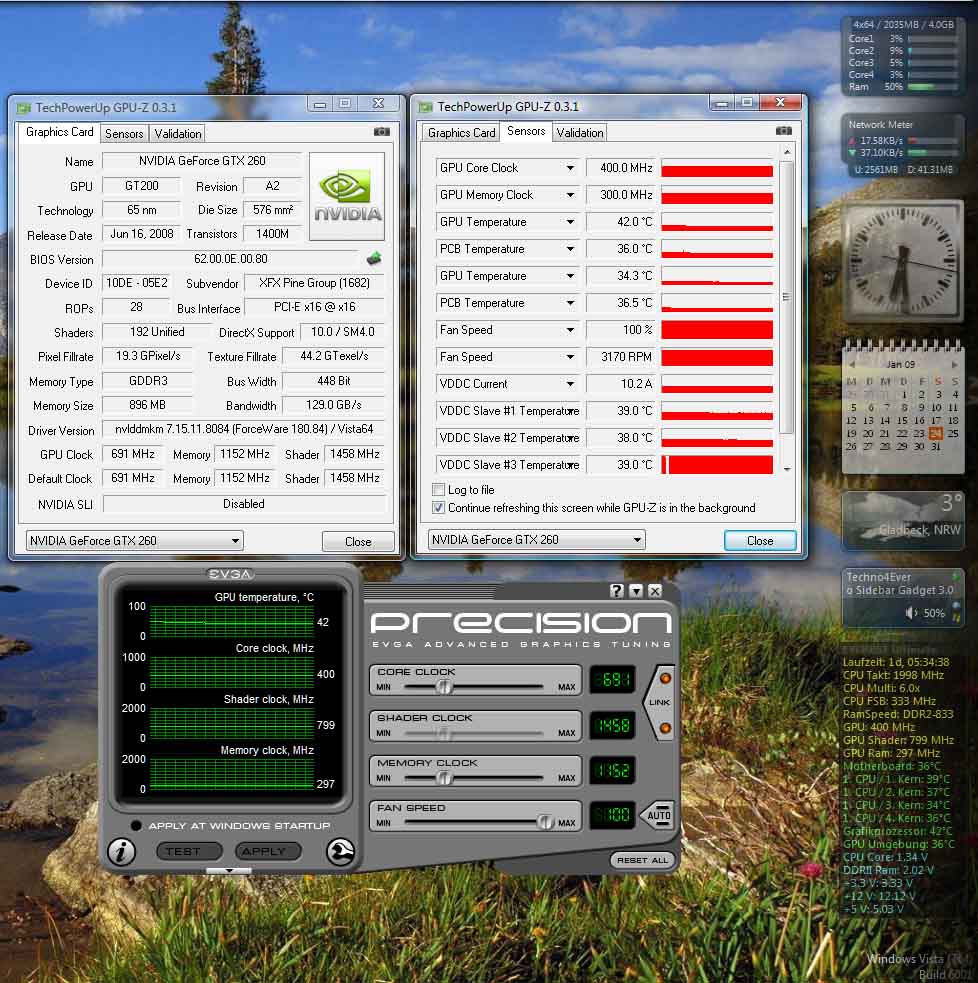Click the GPU-Z title icon in Sensors window
This screenshot has height=983, width=978.
tap(426, 107)
